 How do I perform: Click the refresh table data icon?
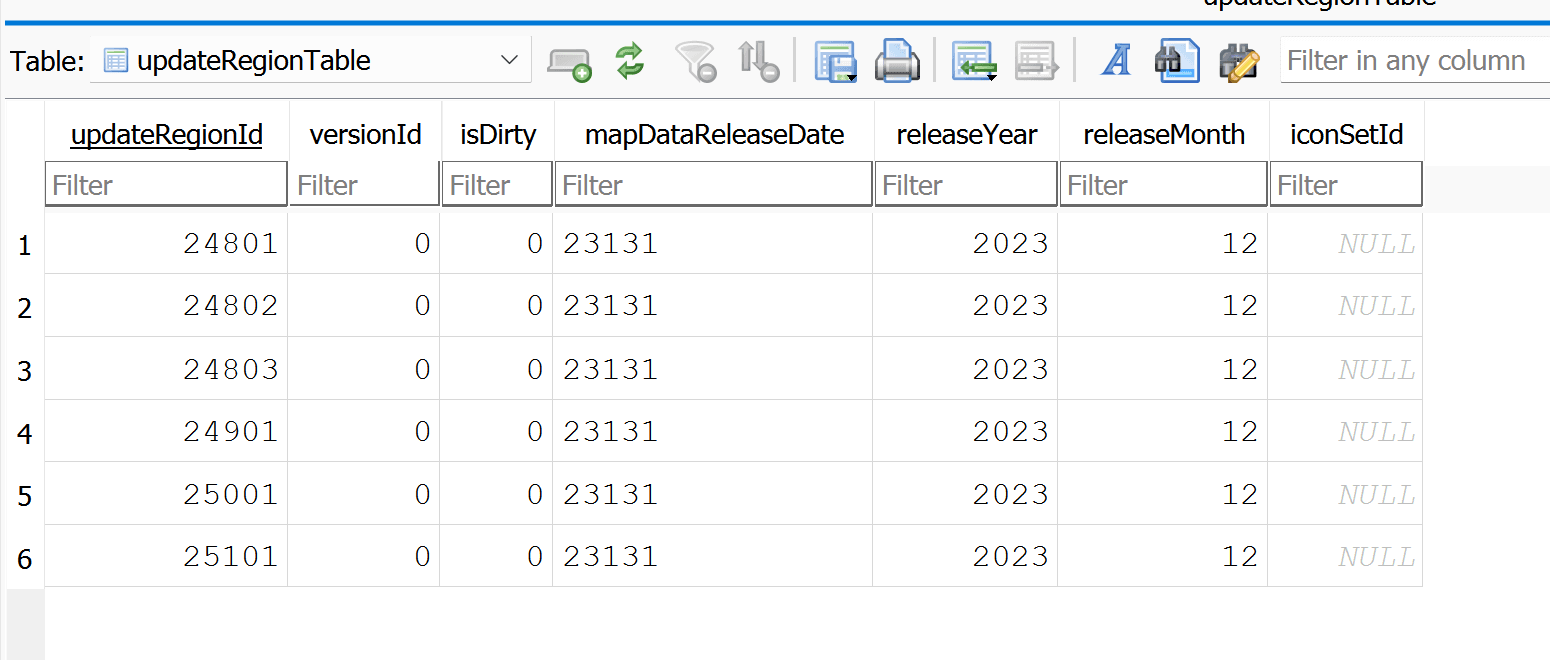[x=629, y=61]
